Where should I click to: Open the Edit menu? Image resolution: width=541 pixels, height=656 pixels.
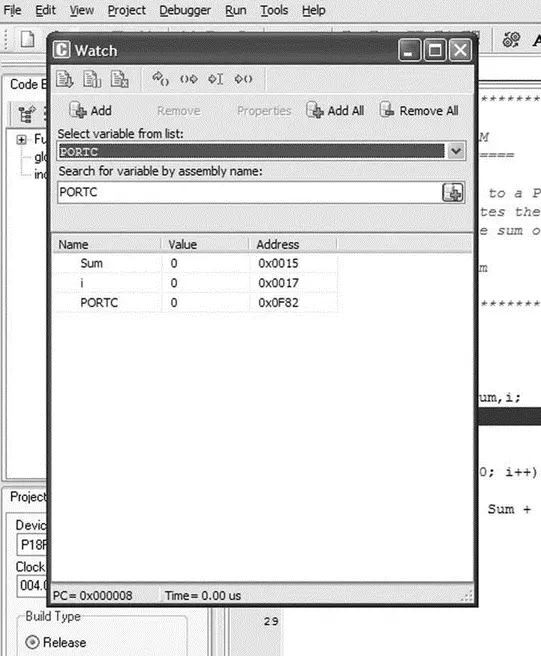[x=45, y=10]
